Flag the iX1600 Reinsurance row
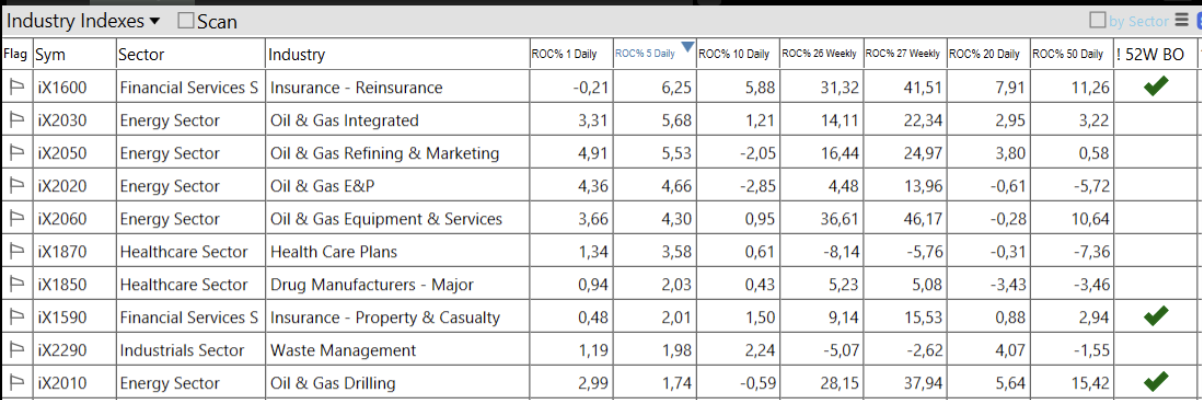This screenshot has height=400, width=1202. click(x=16, y=88)
